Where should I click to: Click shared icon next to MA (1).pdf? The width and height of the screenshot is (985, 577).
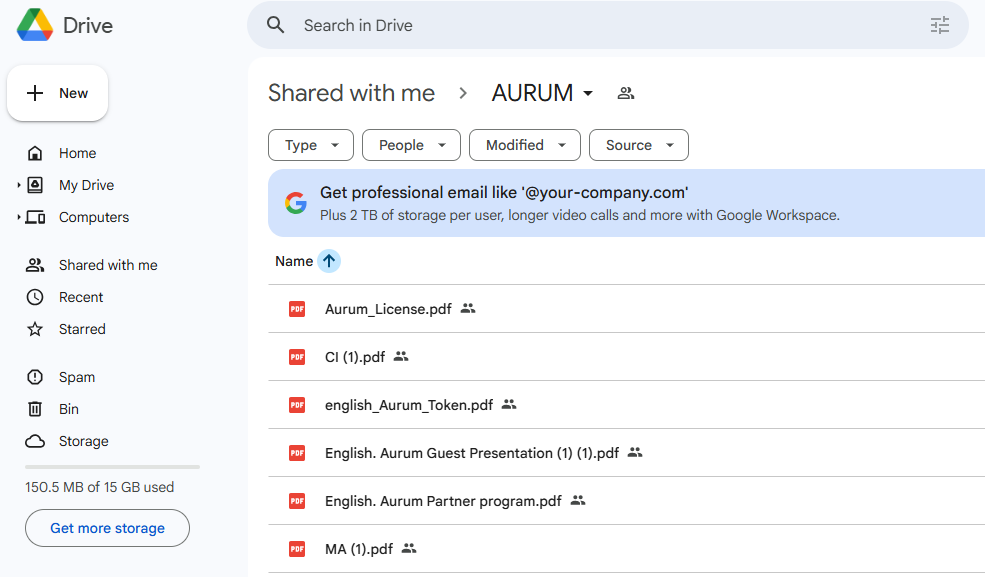pos(409,549)
